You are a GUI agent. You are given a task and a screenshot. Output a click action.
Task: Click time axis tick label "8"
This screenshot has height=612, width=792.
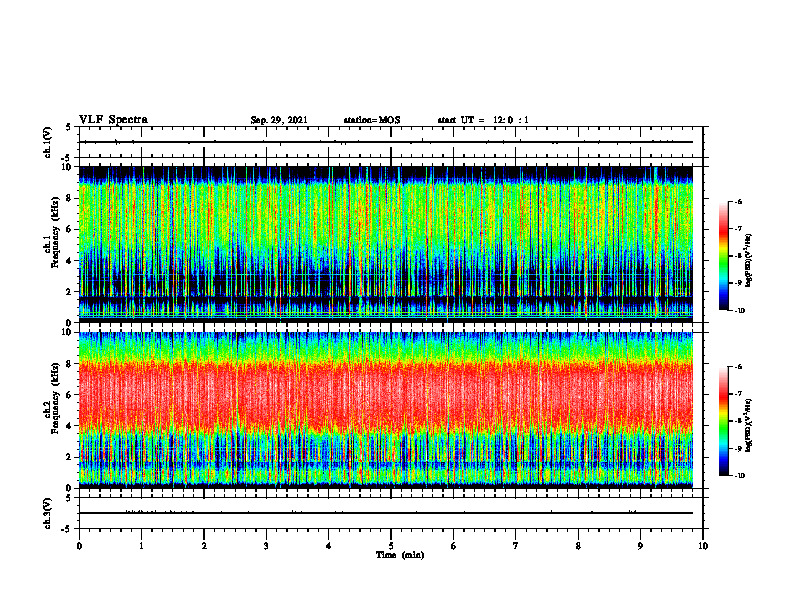tap(578, 546)
